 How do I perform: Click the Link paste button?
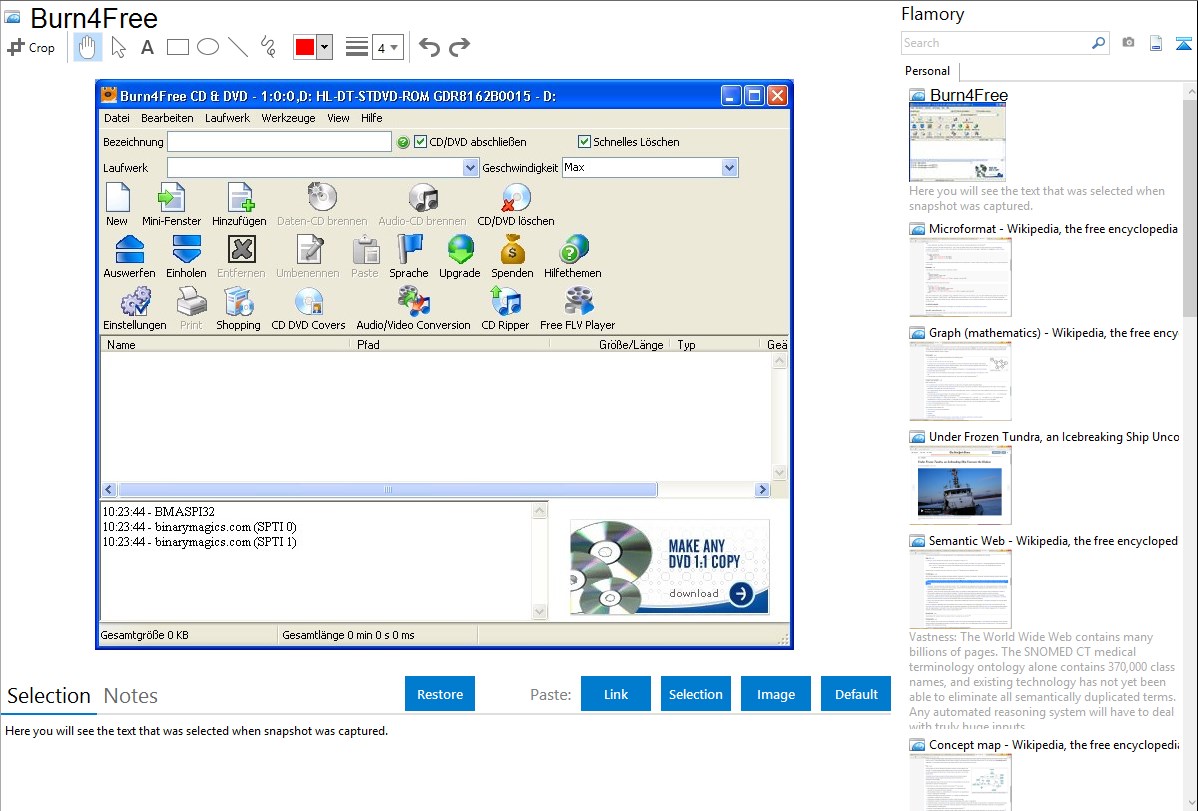616,694
